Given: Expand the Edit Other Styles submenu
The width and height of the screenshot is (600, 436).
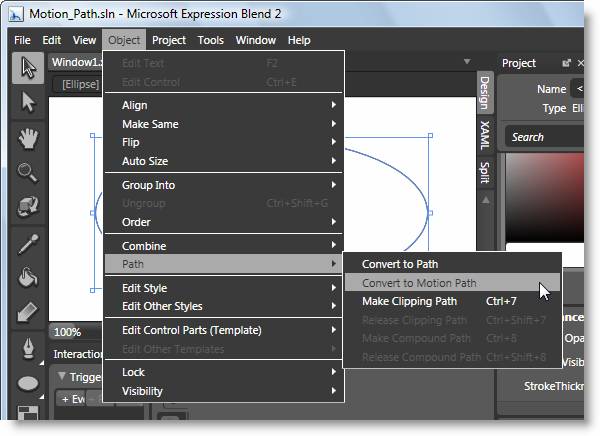Looking at the screenshot, I should pyautogui.click(x=223, y=306).
